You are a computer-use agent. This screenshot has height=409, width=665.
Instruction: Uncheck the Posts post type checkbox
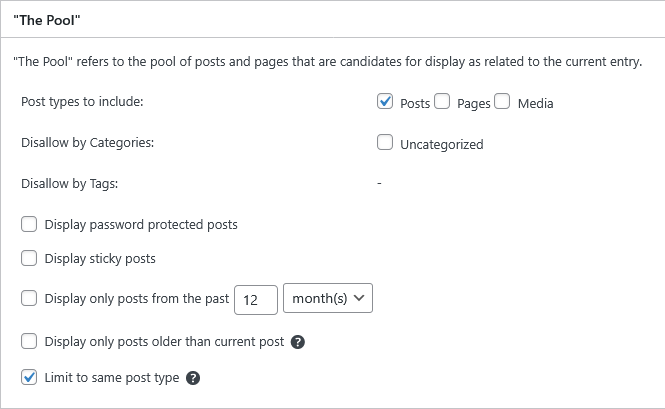coord(385,101)
